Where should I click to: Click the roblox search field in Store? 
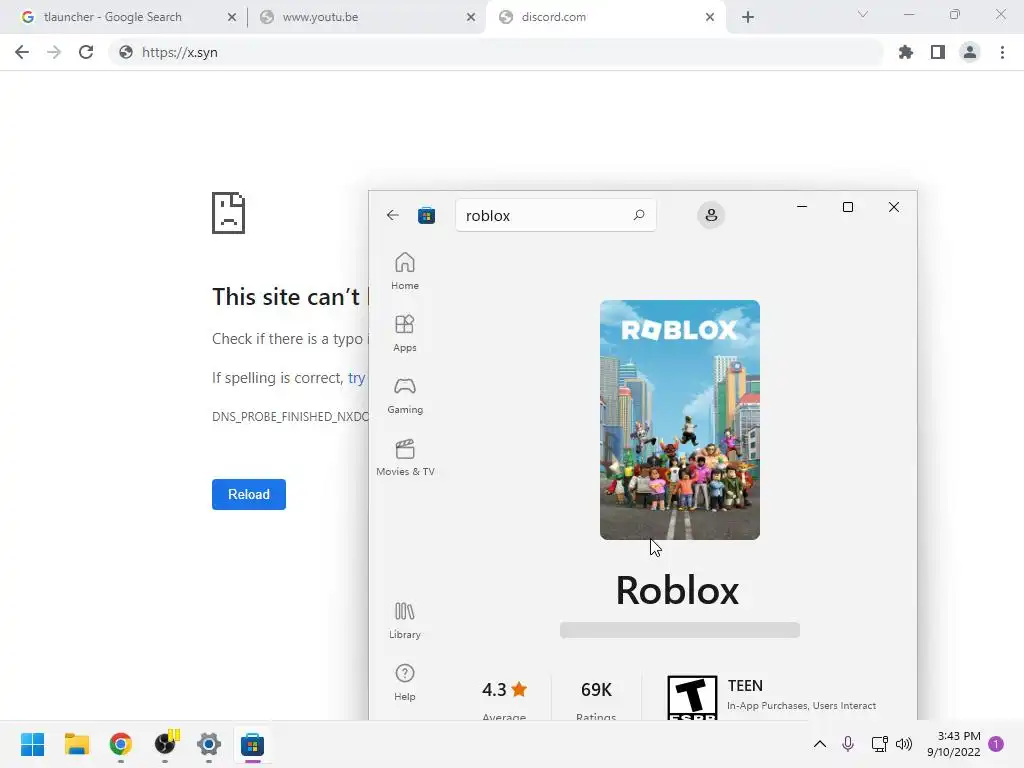[556, 216]
